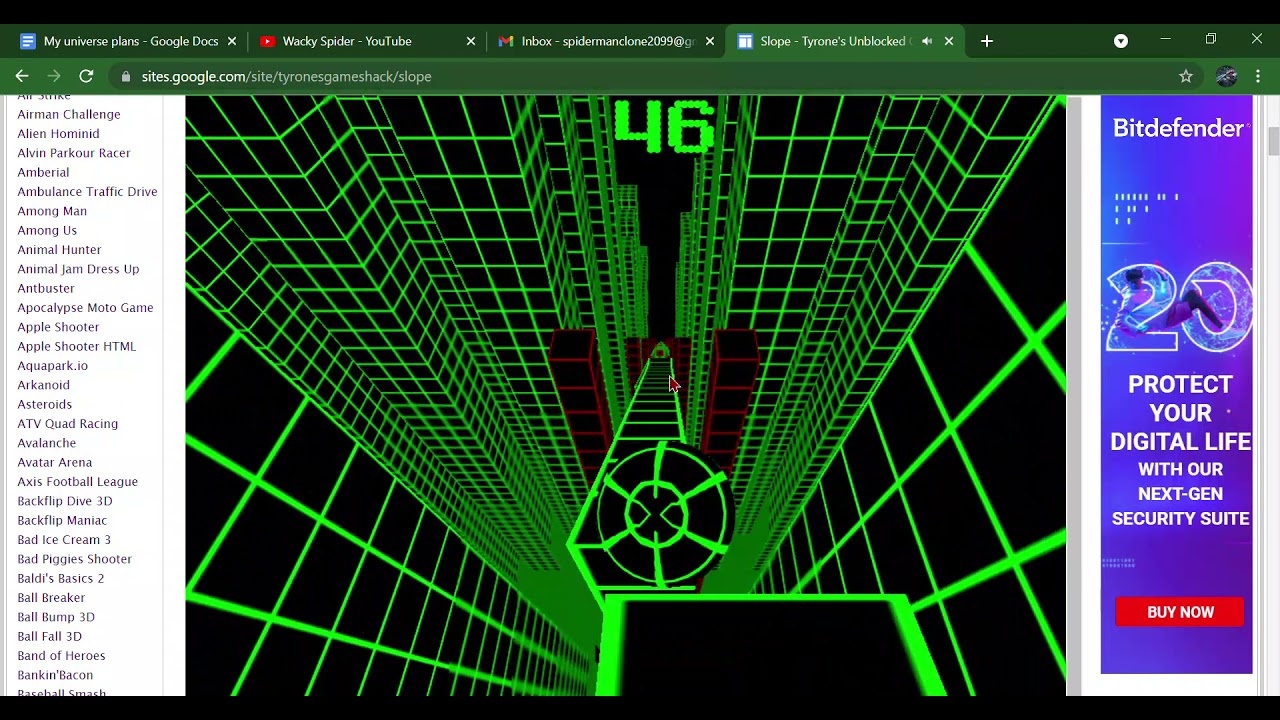1280x720 pixels.
Task: Close the My universe plans tab
Action: [232, 41]
